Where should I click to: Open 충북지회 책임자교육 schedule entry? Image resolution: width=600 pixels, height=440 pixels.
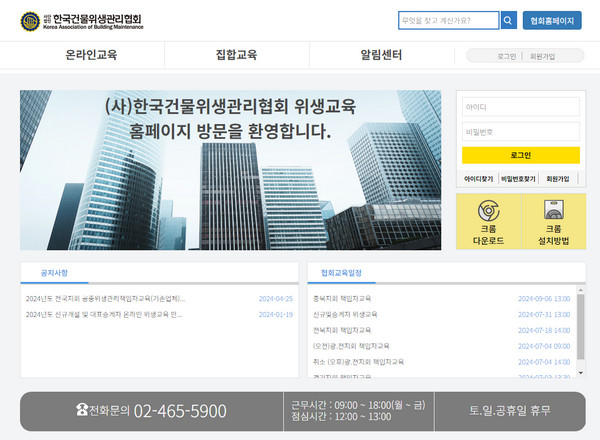coord(342,298)
